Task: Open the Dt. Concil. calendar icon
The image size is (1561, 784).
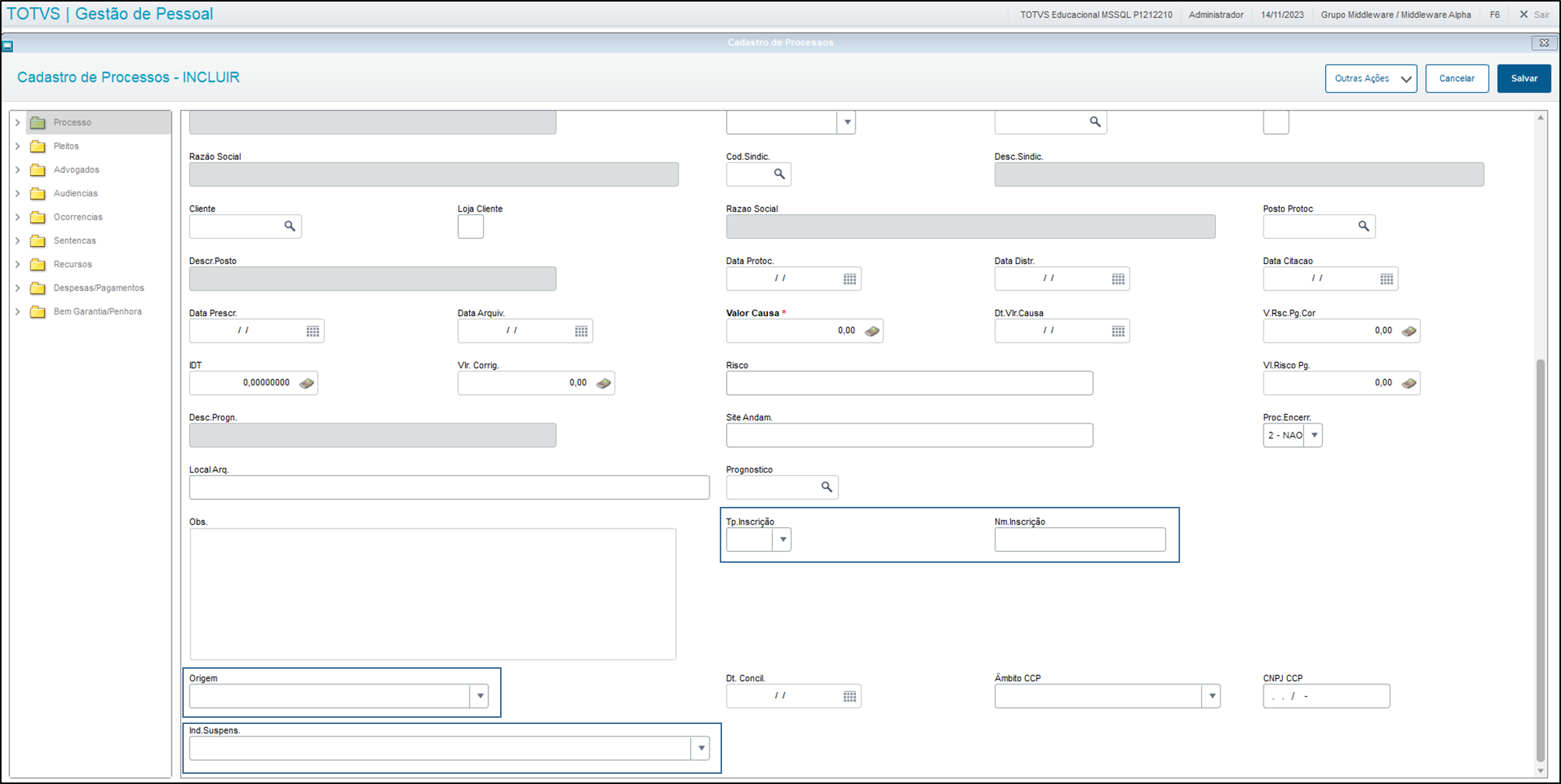Action: 850,696
